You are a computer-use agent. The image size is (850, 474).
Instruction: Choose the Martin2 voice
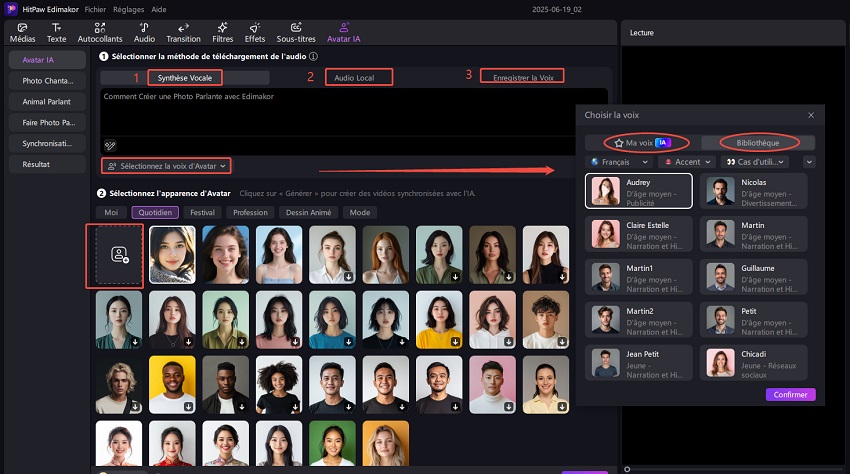pyautogui.click(x=639, y=319)
